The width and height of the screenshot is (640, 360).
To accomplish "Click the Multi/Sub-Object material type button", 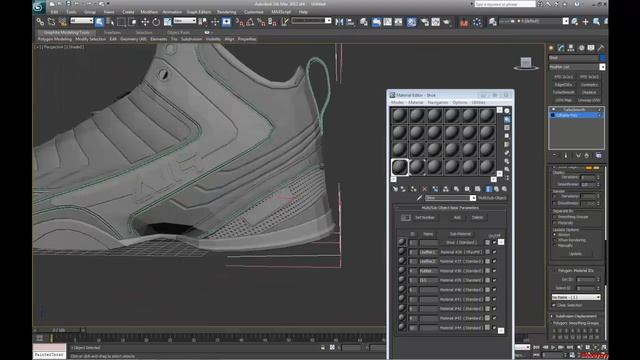I will (492, 198).
